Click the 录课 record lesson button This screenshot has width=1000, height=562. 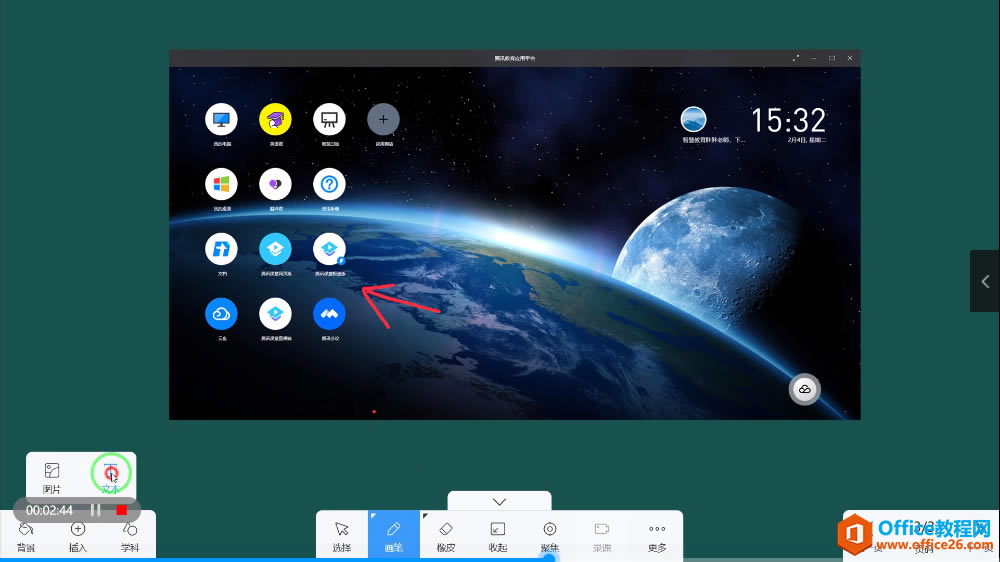coord(602,536)
